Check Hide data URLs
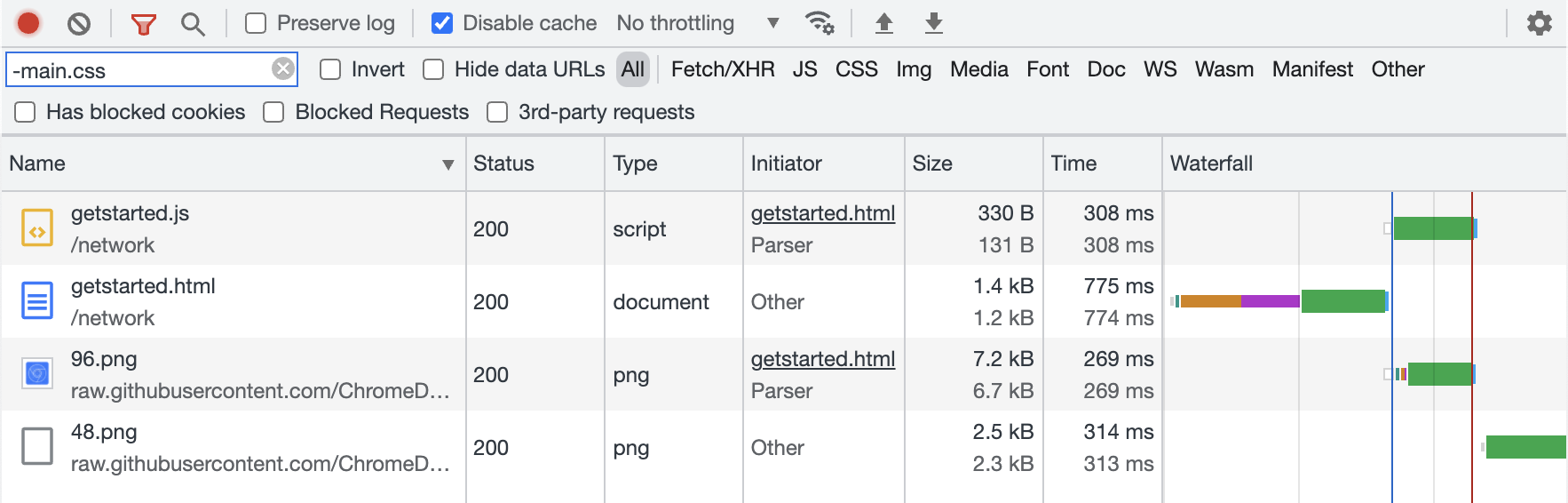1568x503 pixels. coord(433,69)
